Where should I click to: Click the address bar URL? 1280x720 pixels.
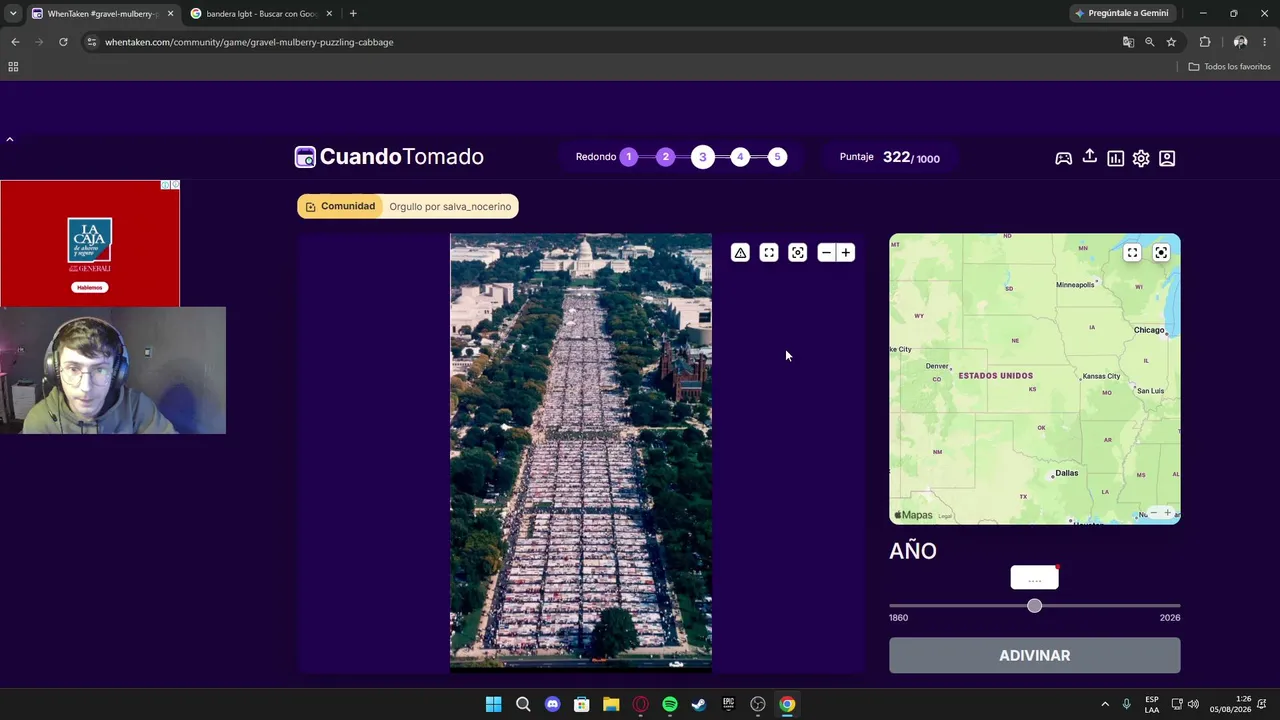click(249, 42)
